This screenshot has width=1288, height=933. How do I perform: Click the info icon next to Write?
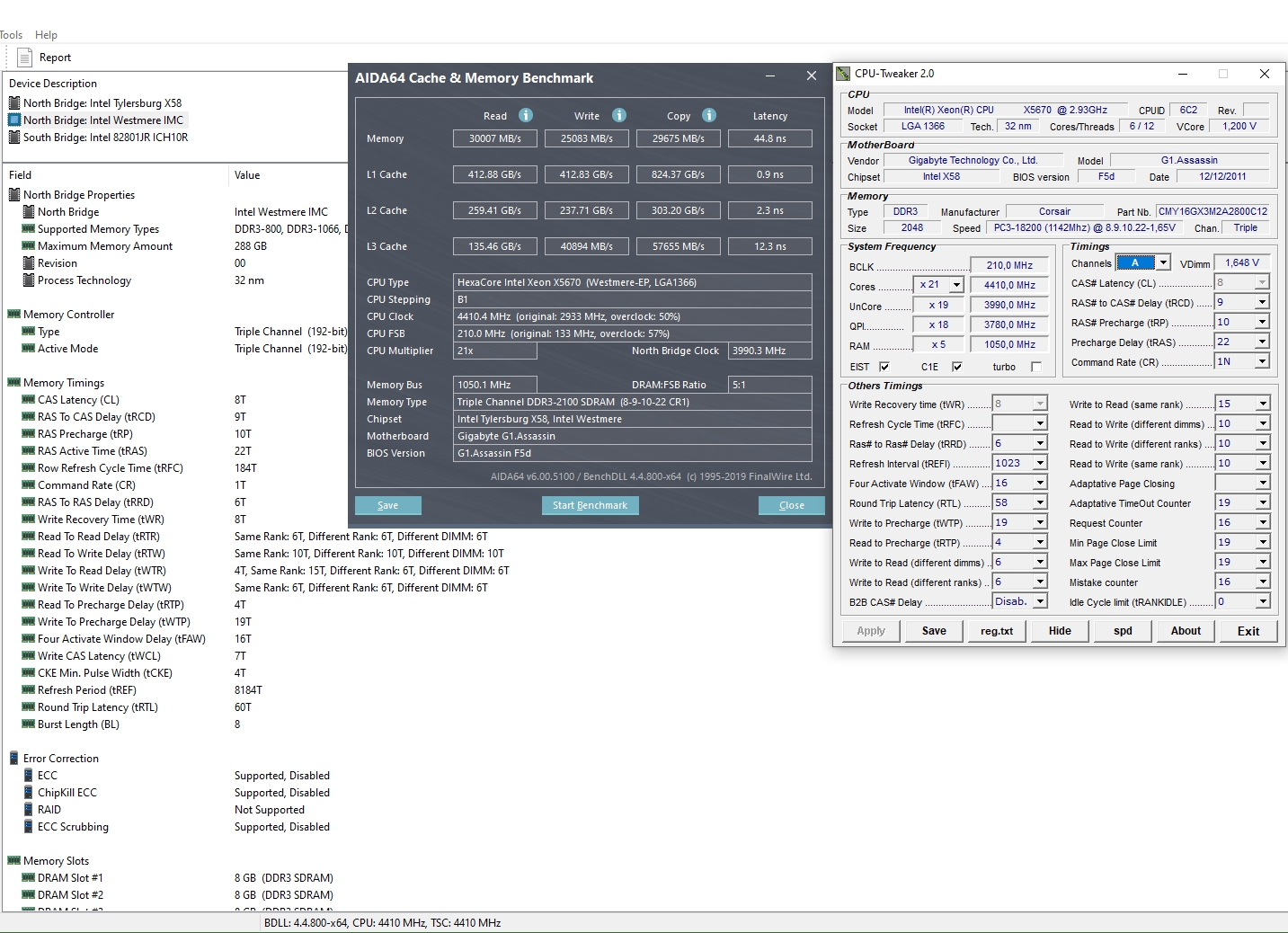pyautogui.click(x=619, y=115)
